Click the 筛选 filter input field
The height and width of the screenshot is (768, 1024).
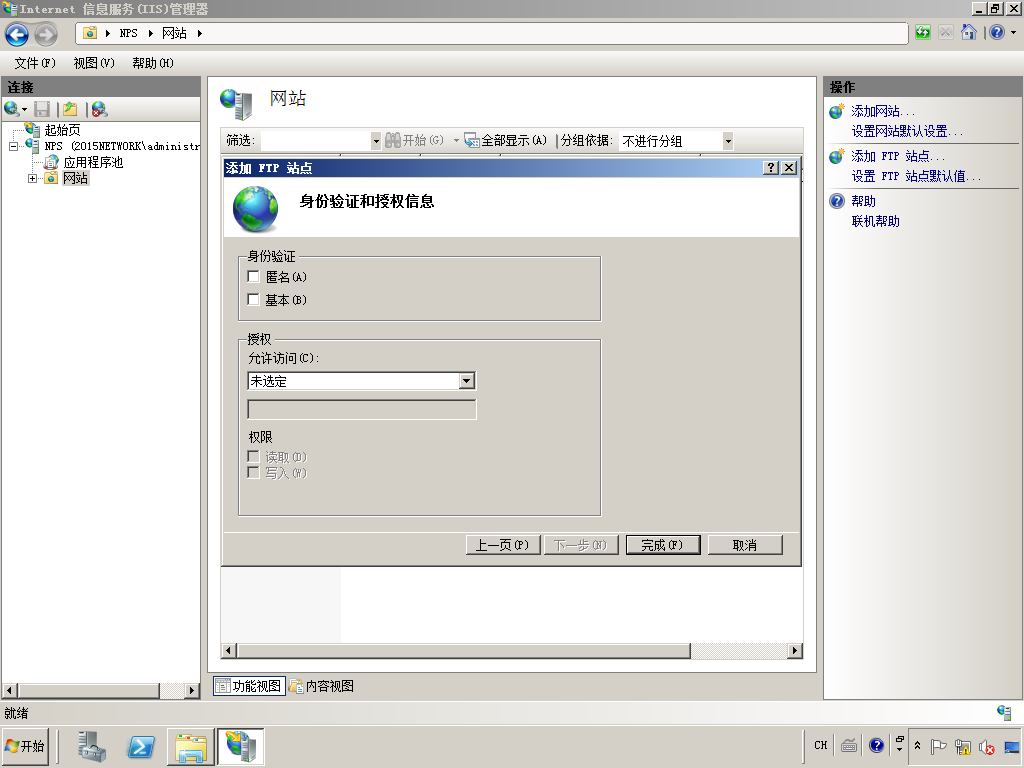(315, 140)
